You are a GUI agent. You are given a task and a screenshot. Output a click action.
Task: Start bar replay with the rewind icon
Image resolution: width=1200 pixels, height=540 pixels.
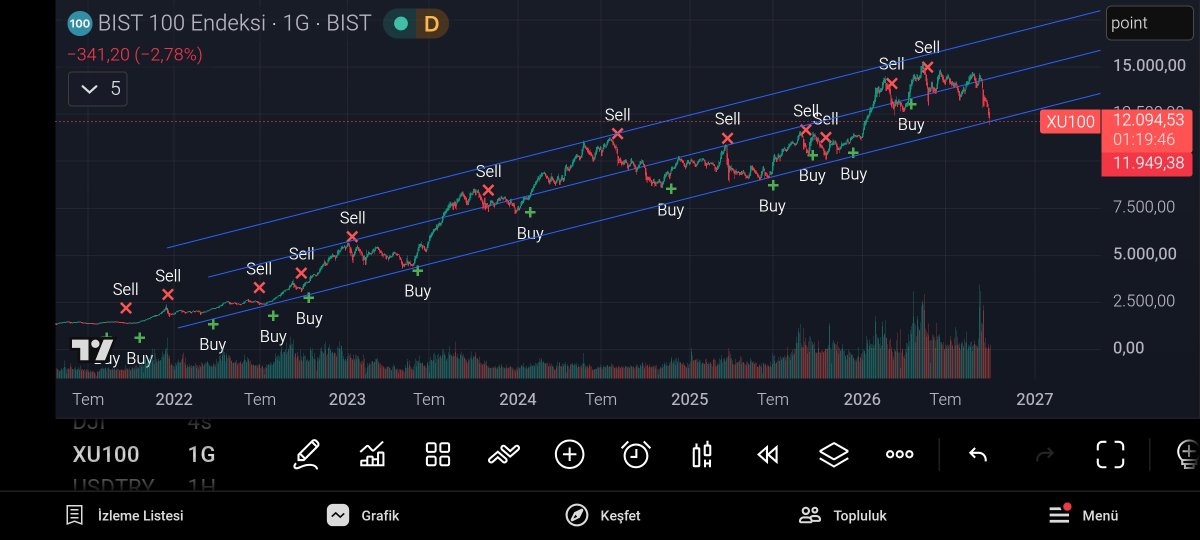click(x=768, y=455)
